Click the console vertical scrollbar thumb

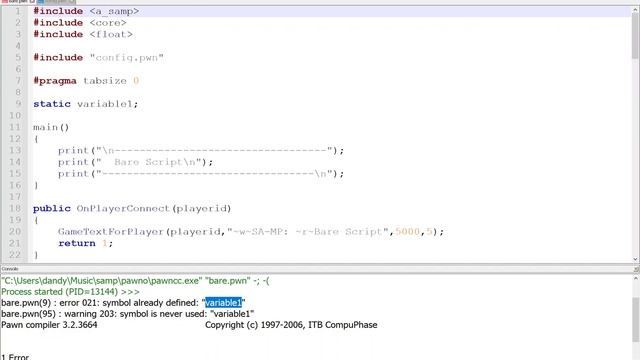pyautogui.click(x=636, y=319)
